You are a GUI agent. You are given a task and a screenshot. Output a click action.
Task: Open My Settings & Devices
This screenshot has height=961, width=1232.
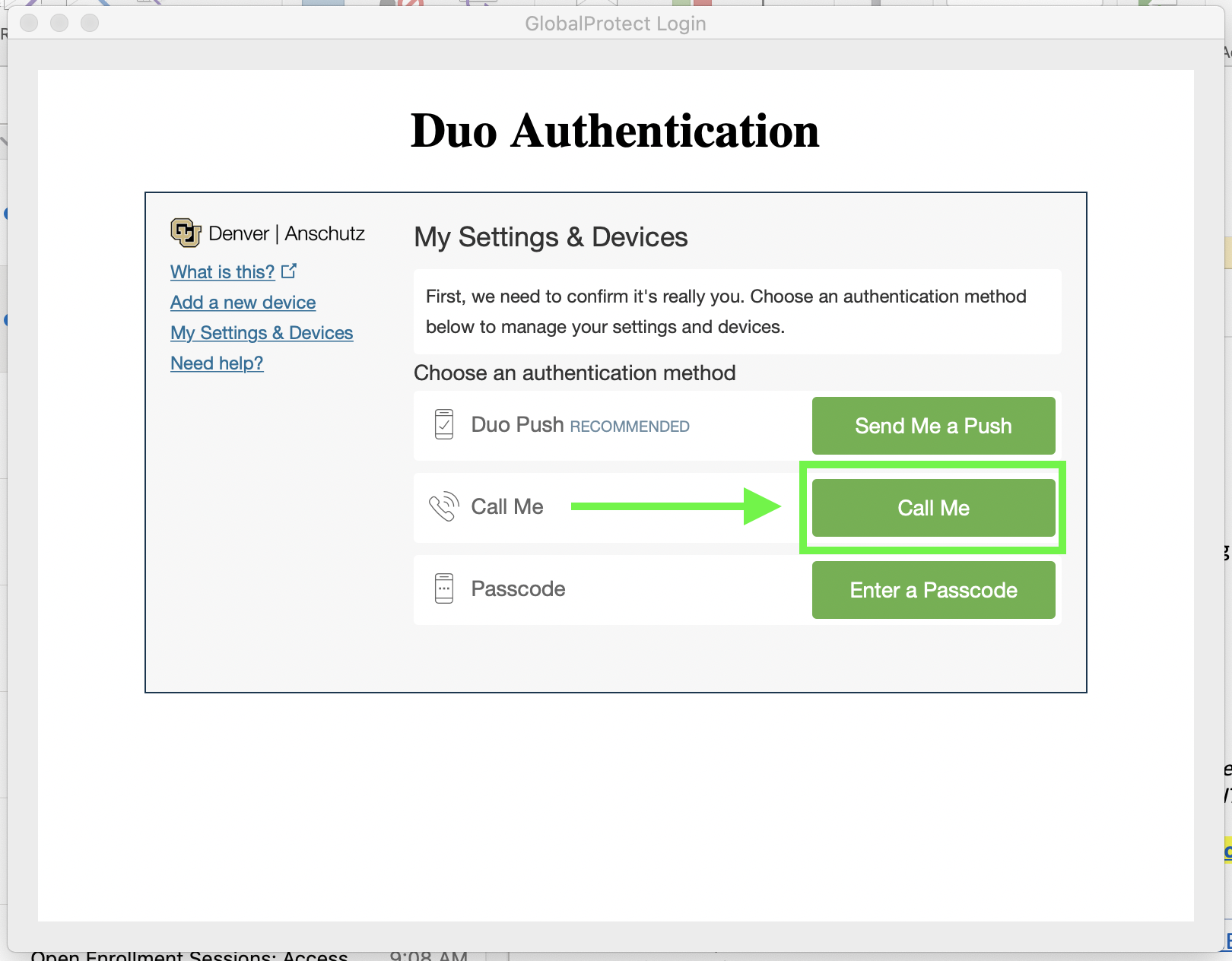click(262, 332)
